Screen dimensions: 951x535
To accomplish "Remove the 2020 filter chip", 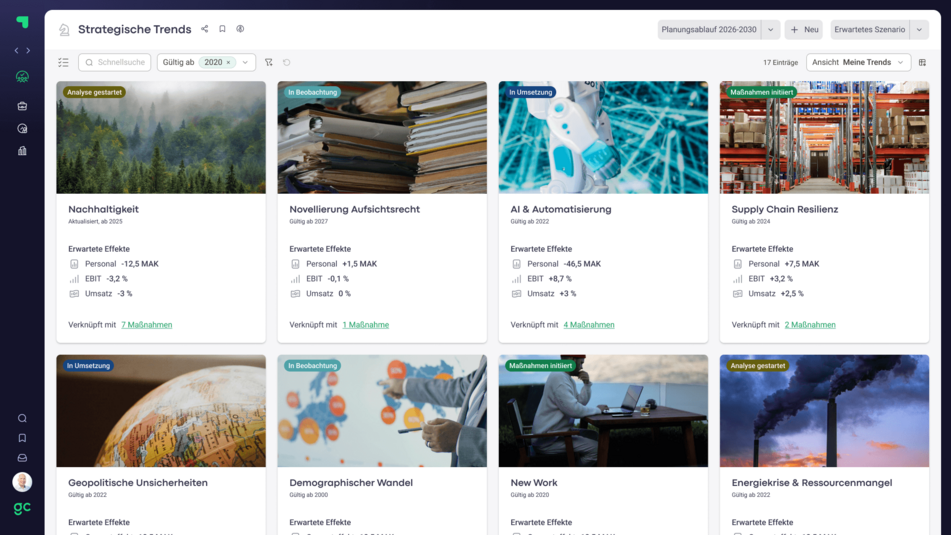I will click(x=228, y=62).
